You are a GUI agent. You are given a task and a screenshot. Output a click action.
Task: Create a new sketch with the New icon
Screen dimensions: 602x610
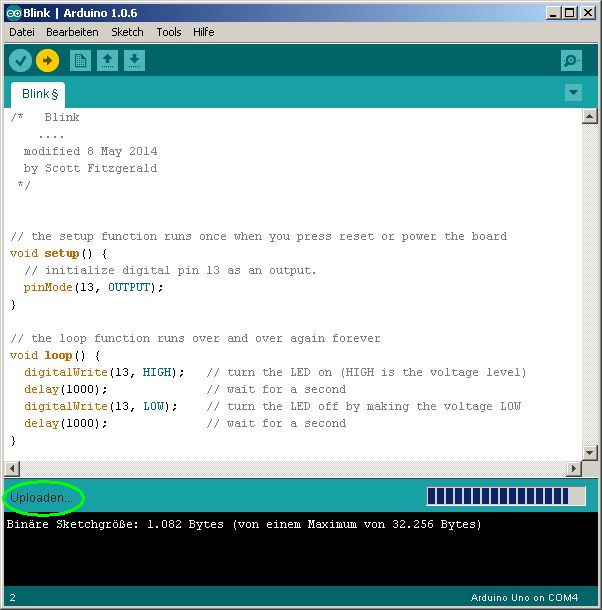point(81,61)
